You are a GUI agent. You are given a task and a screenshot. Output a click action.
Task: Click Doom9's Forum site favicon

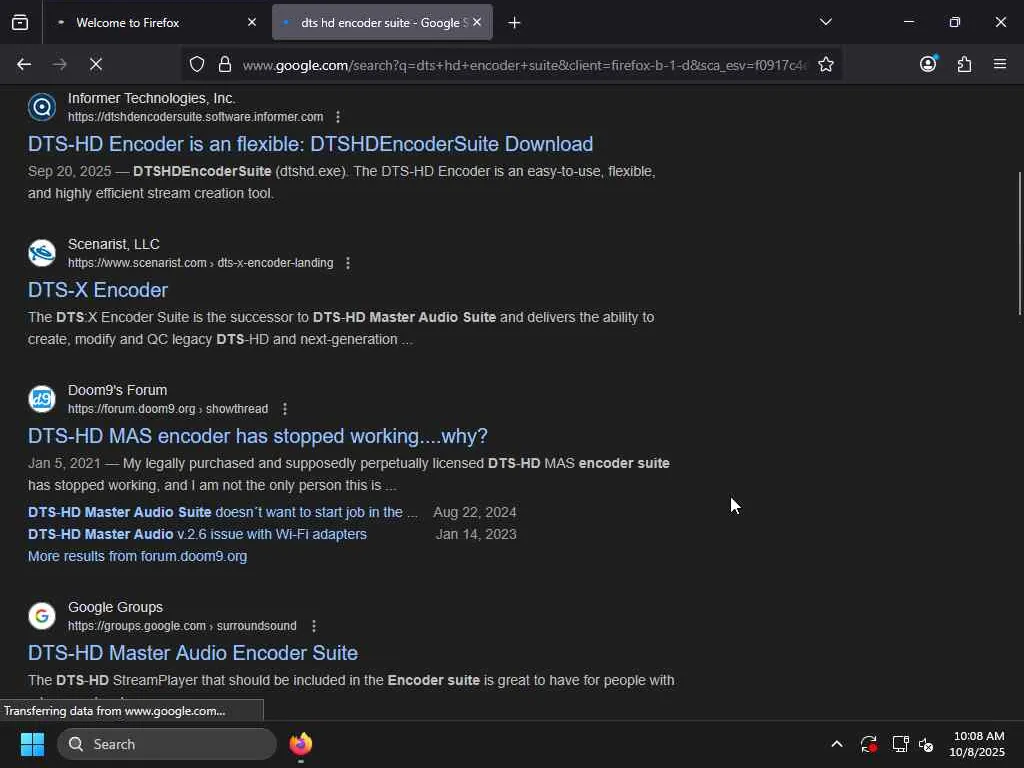click(x=42, y=399)
